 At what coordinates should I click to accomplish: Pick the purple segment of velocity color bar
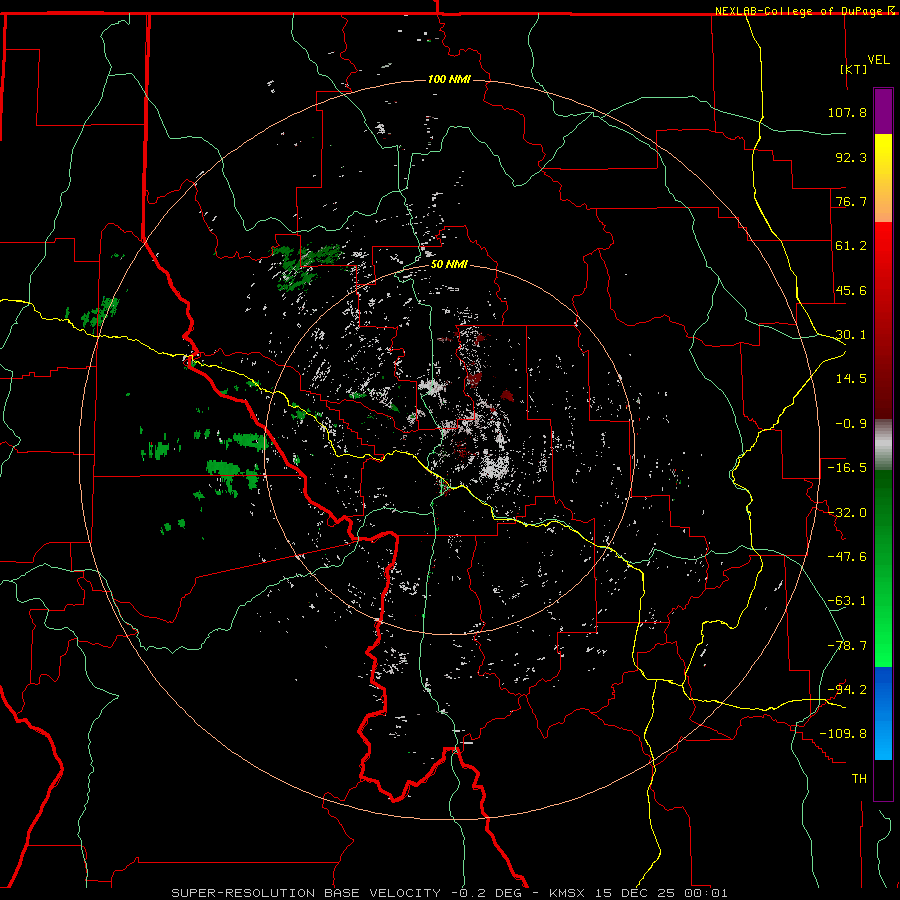click(x=883, y=112)
